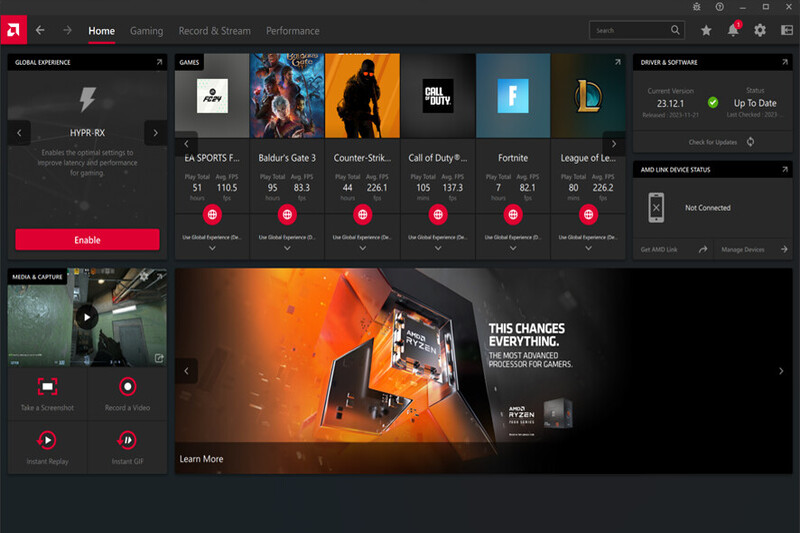This screenshot has width=800, height=533.
Task: Click the Take a Screenshot icon
Action: pos(47,386)
